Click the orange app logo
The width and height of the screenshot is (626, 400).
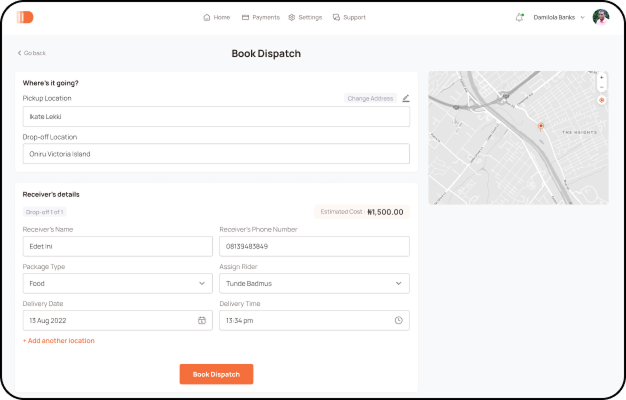[x=25, y=17]
